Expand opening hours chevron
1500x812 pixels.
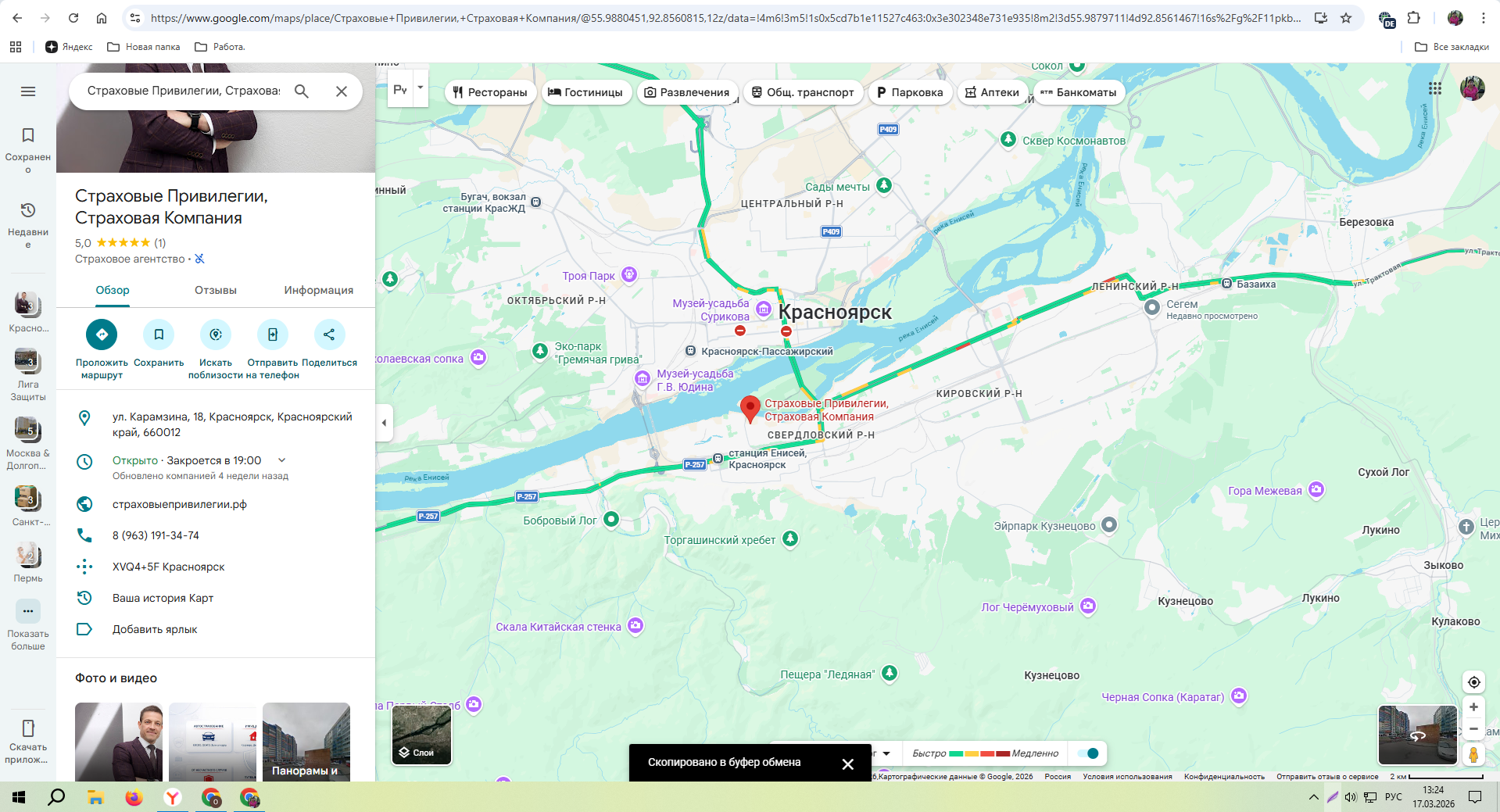282,460
